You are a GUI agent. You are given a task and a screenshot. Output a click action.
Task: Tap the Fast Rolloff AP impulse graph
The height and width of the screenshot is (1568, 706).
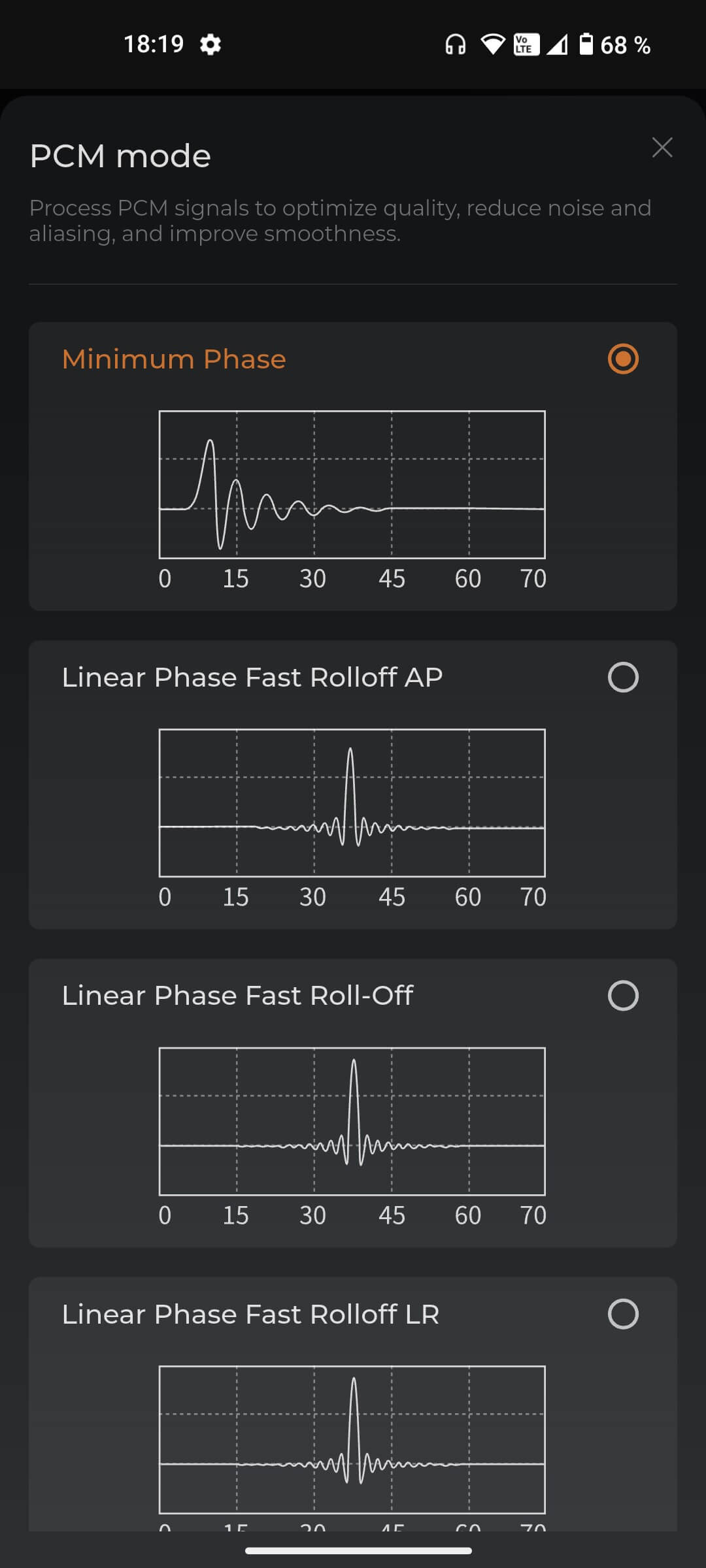point(352,803)
